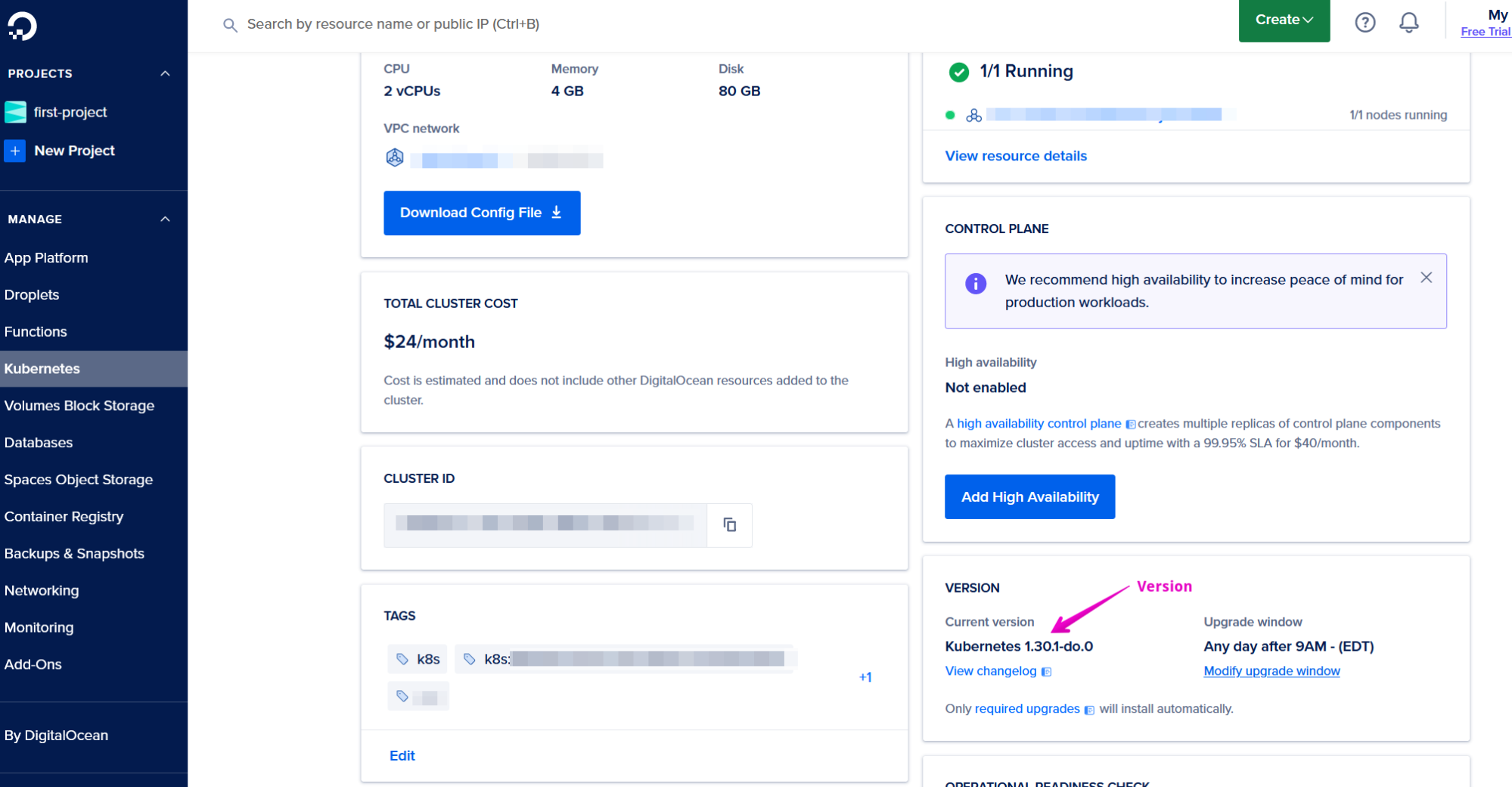The width and height of the screenshot is (1512, 787).
Task: Click the DigitalOcean logo icon
Action: click(22, 26)
